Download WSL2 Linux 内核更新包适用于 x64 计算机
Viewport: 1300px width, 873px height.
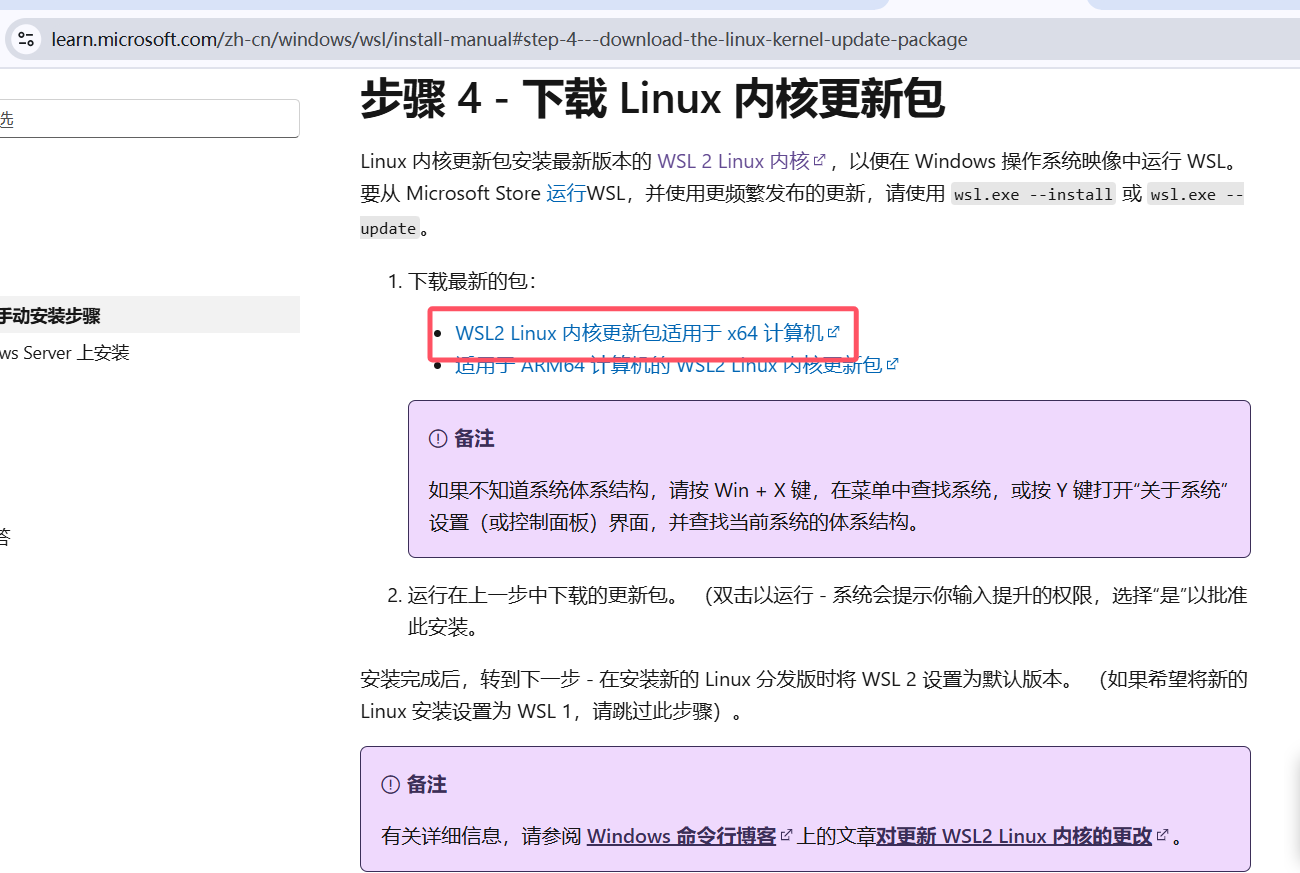(x=647, y=333)
